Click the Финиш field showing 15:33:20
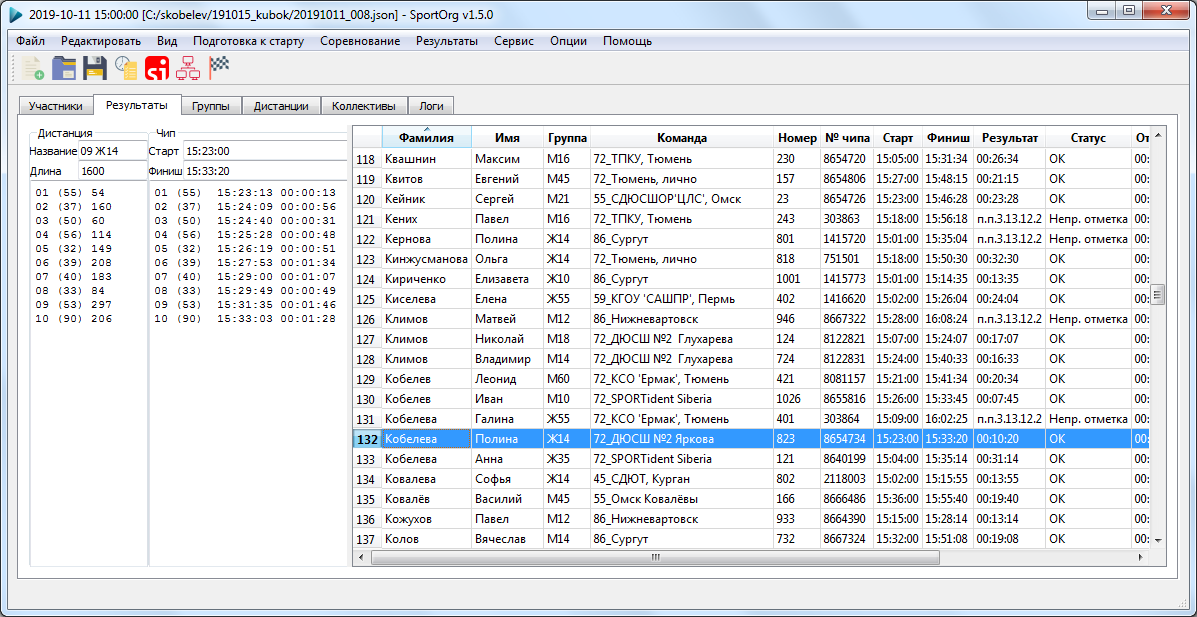 264,171
